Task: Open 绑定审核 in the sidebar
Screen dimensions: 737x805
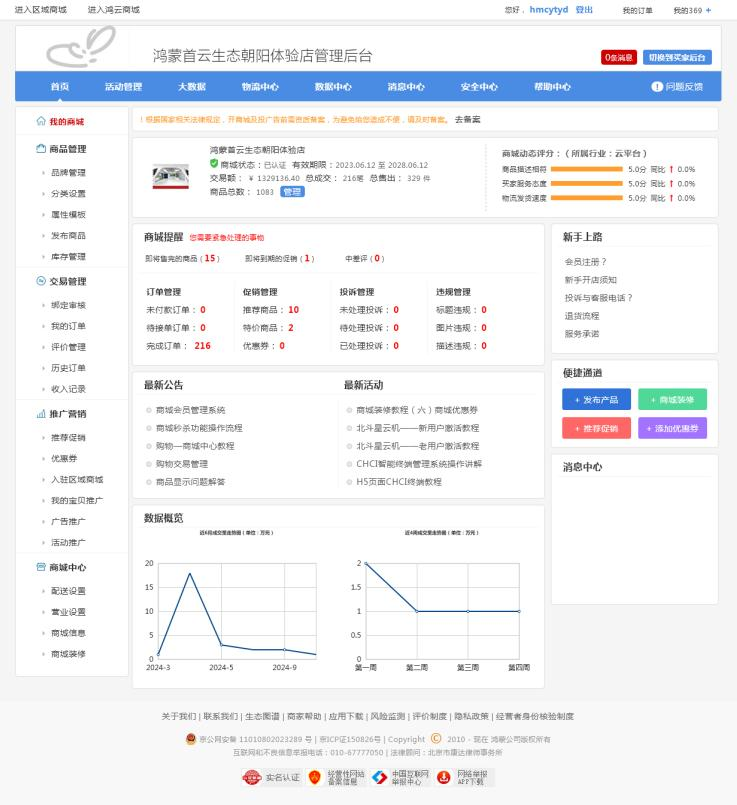Action: (68, 305)
